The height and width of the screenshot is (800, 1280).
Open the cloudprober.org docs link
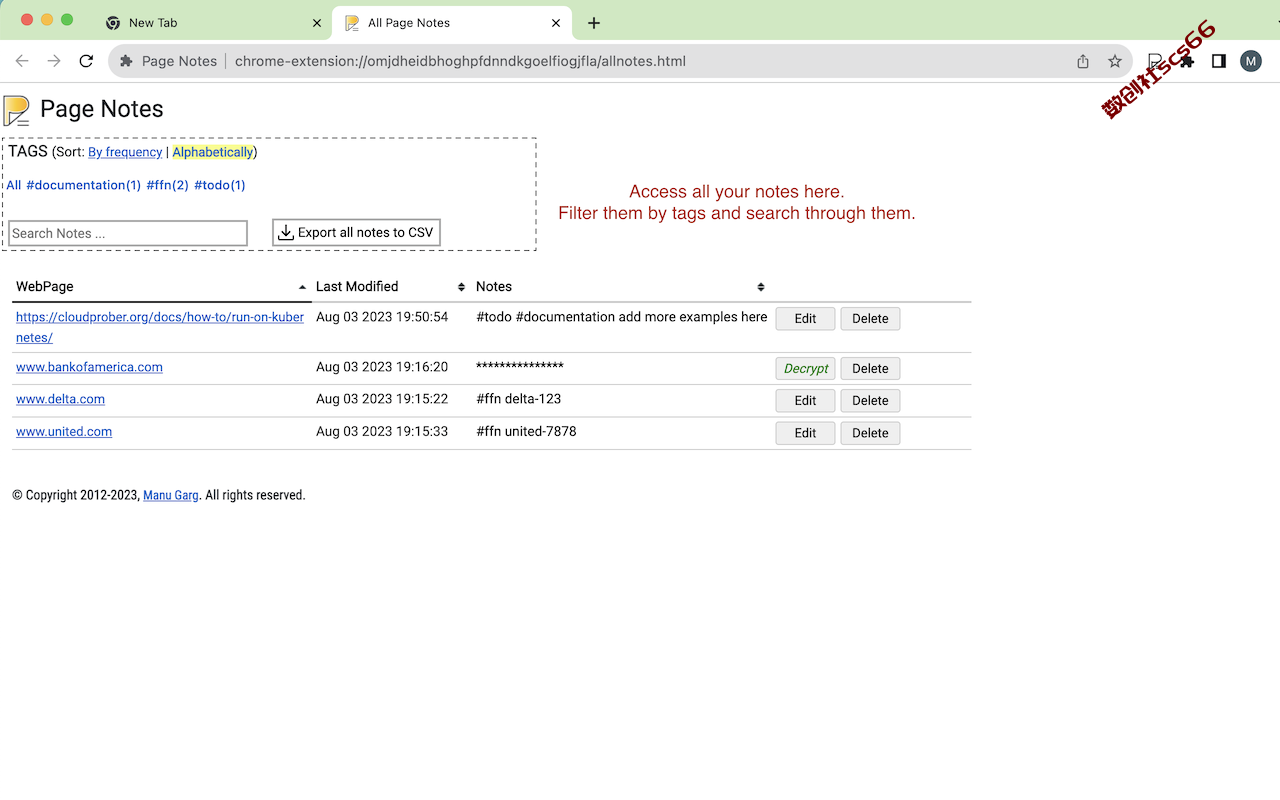click(x=160, y=327)
